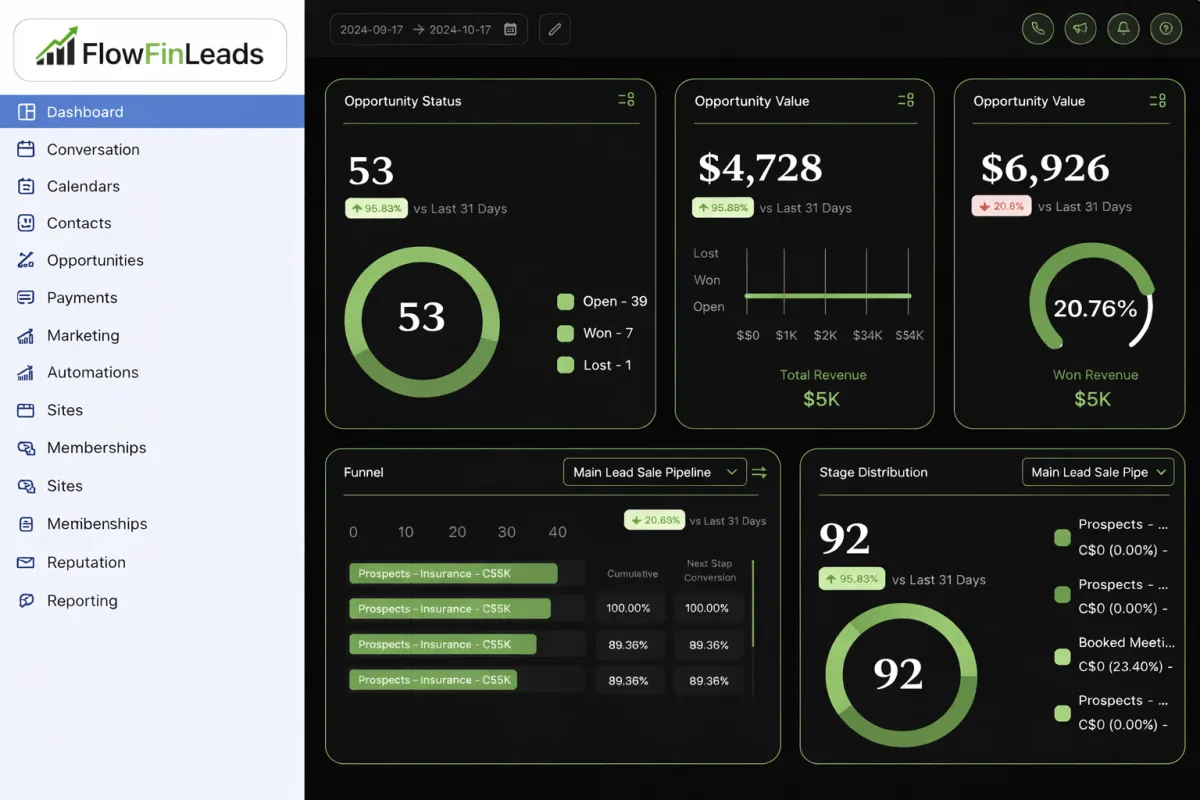The image size is (1200, 800).
Task: Click the Reporting sidebar icon
Action: [x=26, y=601]
